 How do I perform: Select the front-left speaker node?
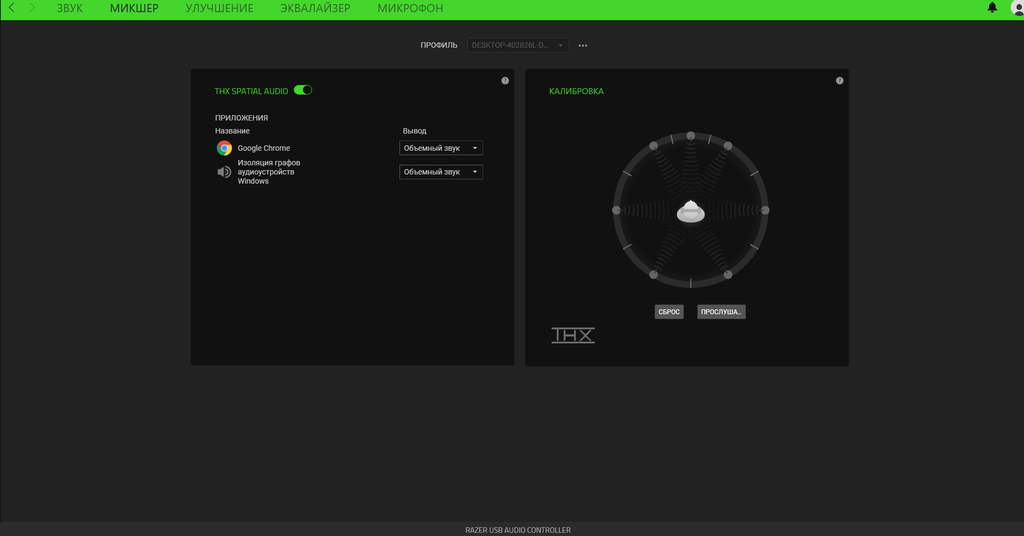pyautogui.click(x=653, y=146)
